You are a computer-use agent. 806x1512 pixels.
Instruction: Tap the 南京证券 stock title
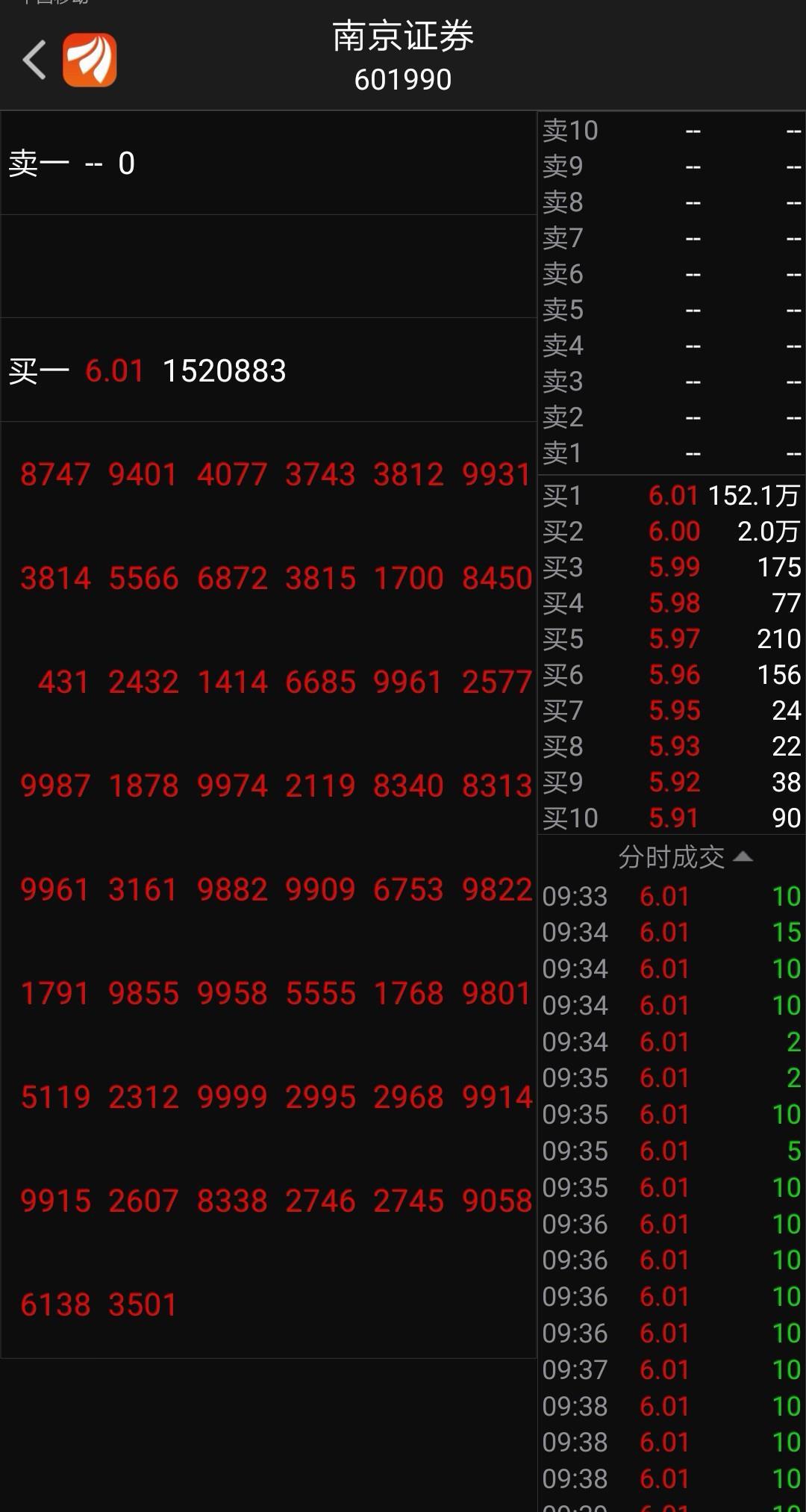(403, 36)
